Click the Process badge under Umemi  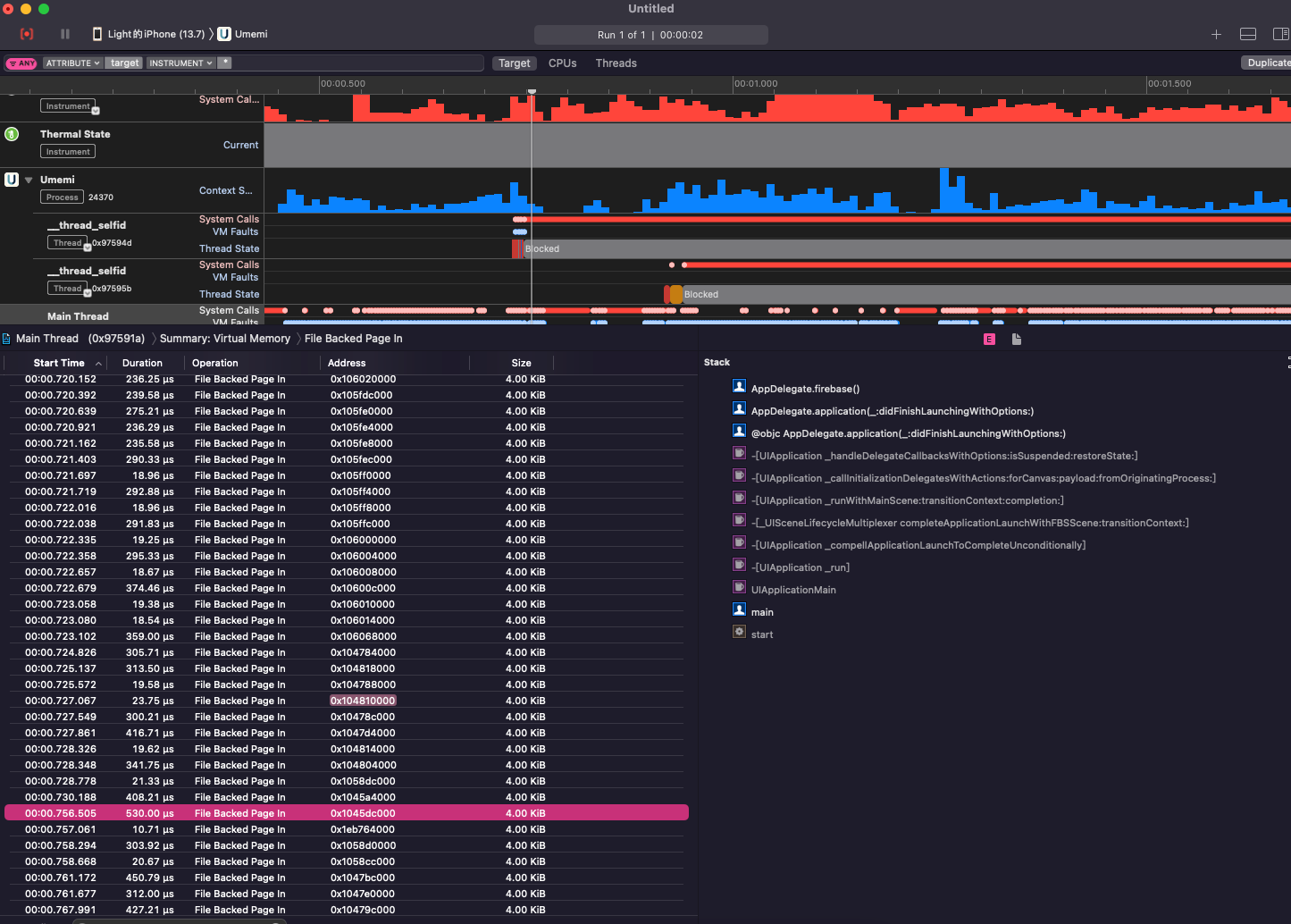click(x=63, y=197)
